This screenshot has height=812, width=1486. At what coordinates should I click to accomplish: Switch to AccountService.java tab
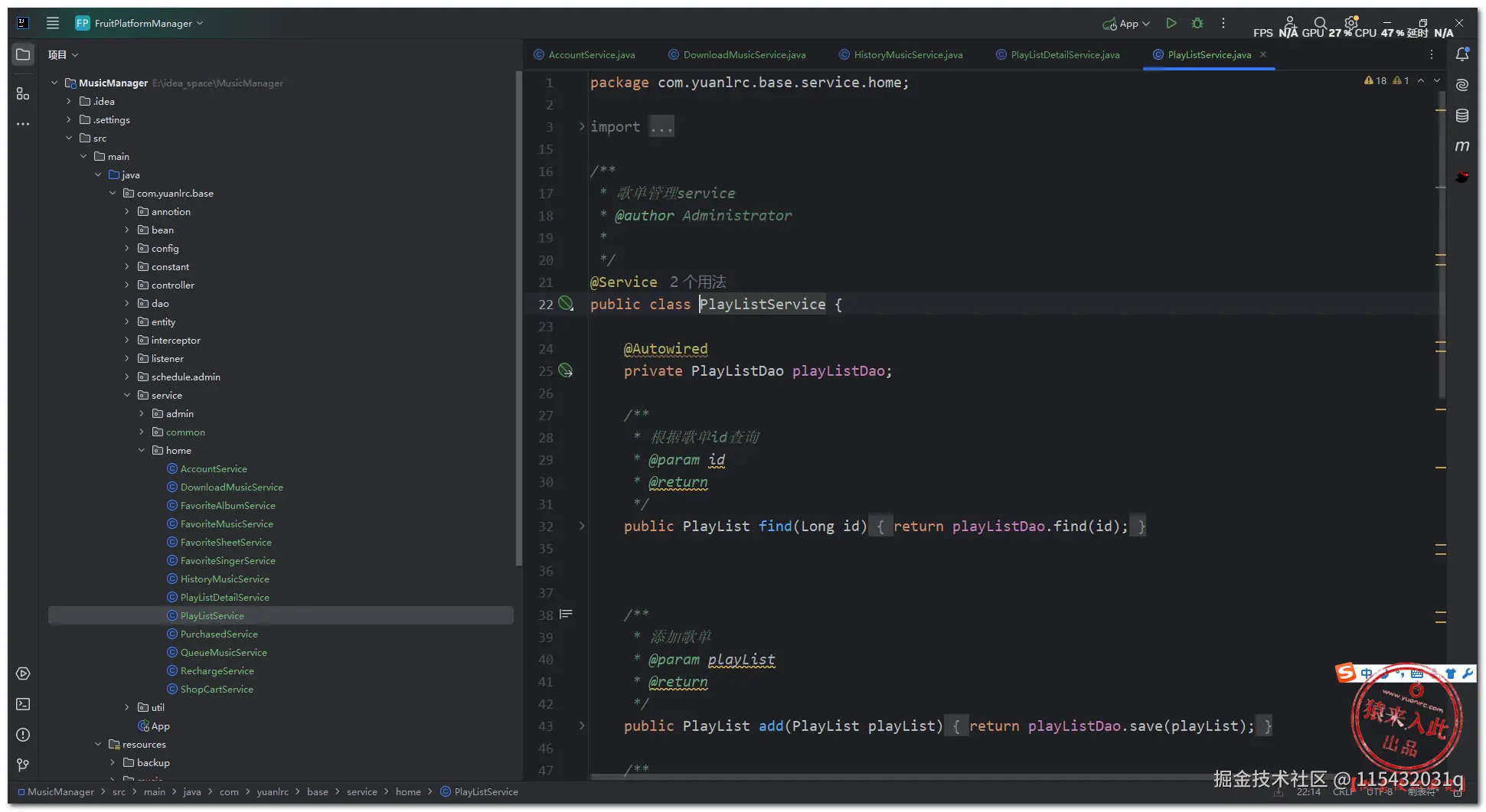click(584, 54)
